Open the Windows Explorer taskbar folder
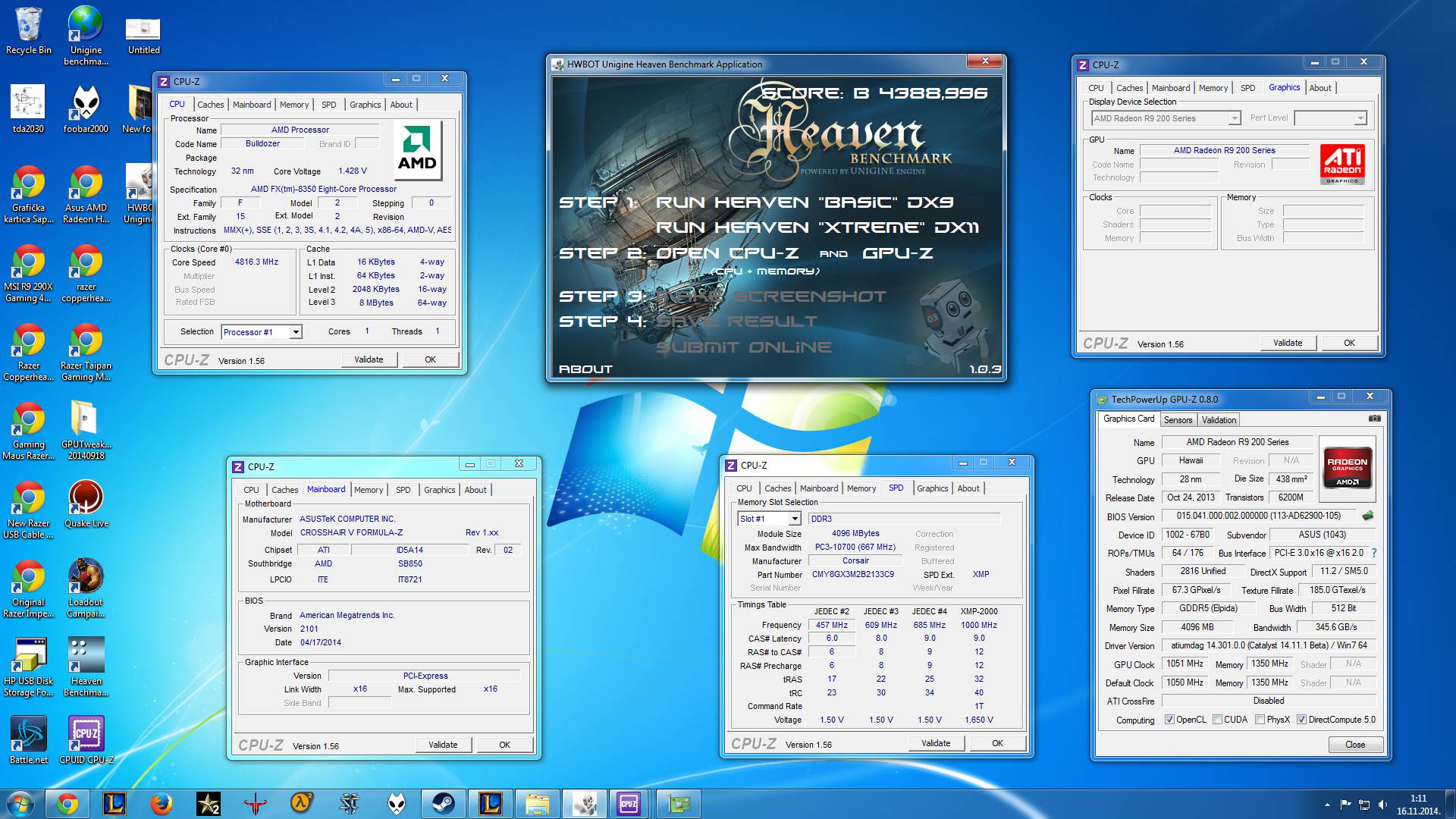 [537, 804]
